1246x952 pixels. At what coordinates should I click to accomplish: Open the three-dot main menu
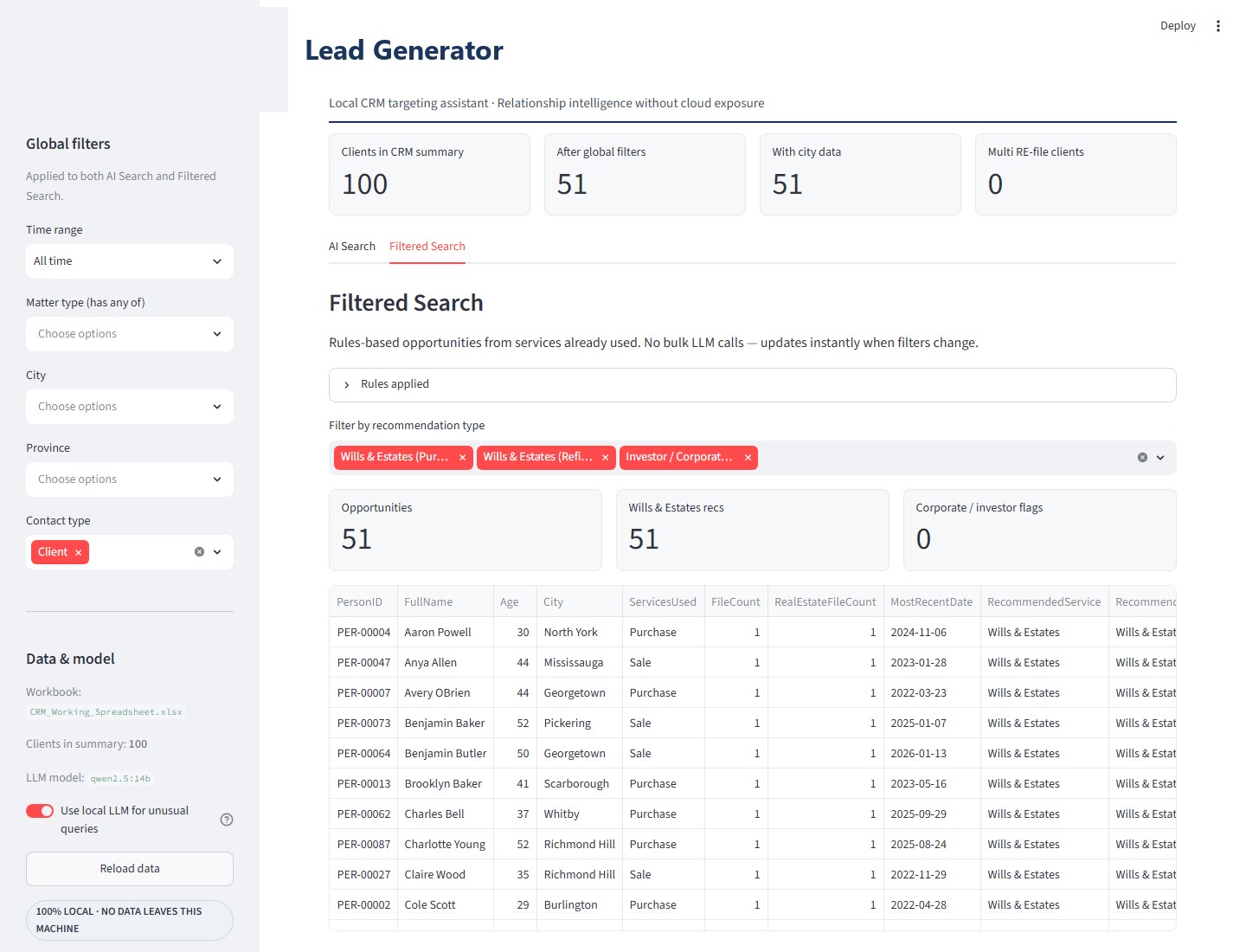pyautogui.click(x=1218, y=26)
